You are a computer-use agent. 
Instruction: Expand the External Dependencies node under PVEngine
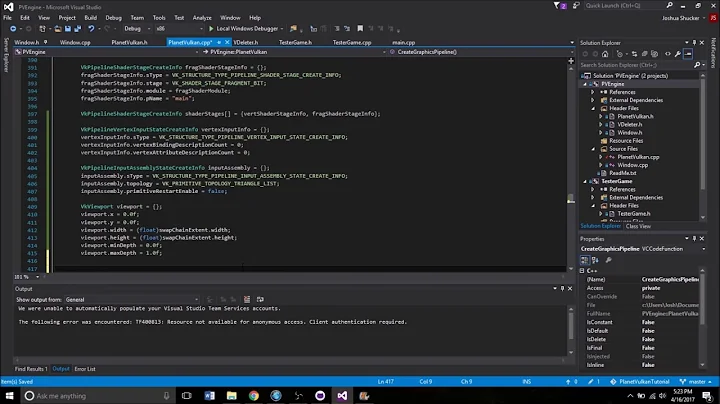592,100
